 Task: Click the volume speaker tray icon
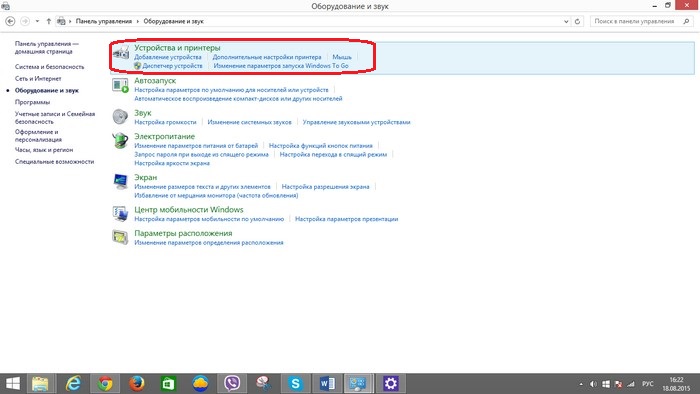(593, 384)
